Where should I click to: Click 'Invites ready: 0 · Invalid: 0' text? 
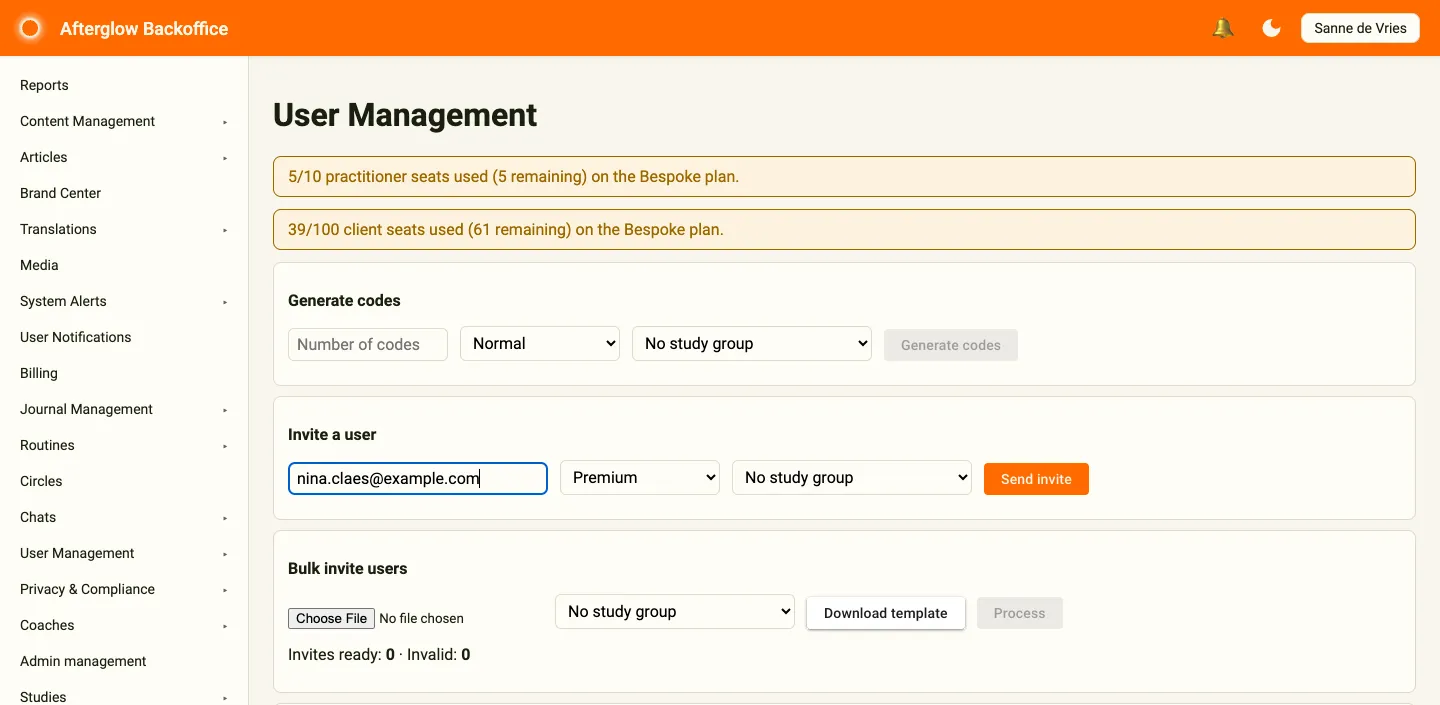pos(379,655)
